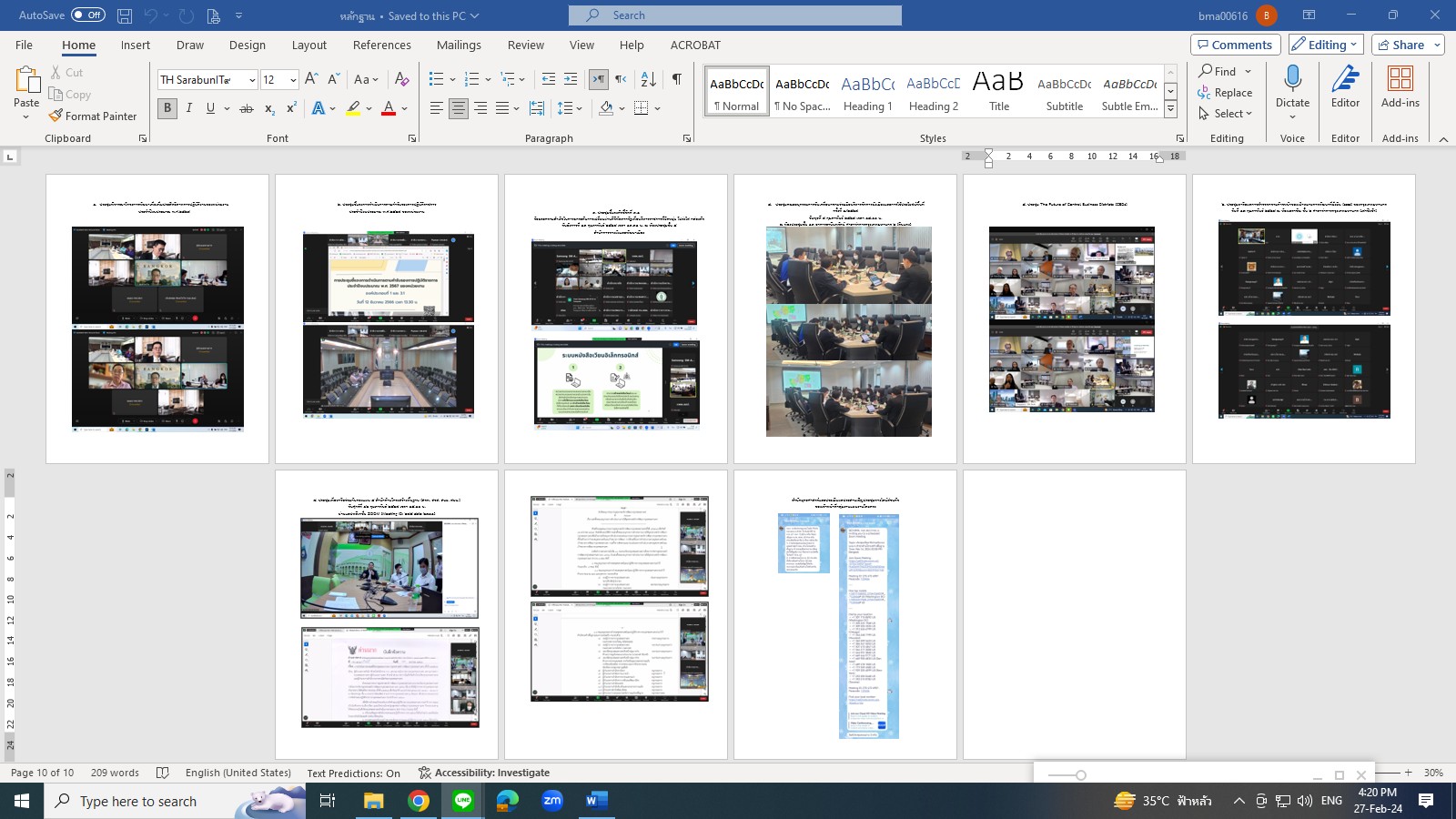Toggle Bold formatting off
The image size is (1456, 819).
(167, 108)
